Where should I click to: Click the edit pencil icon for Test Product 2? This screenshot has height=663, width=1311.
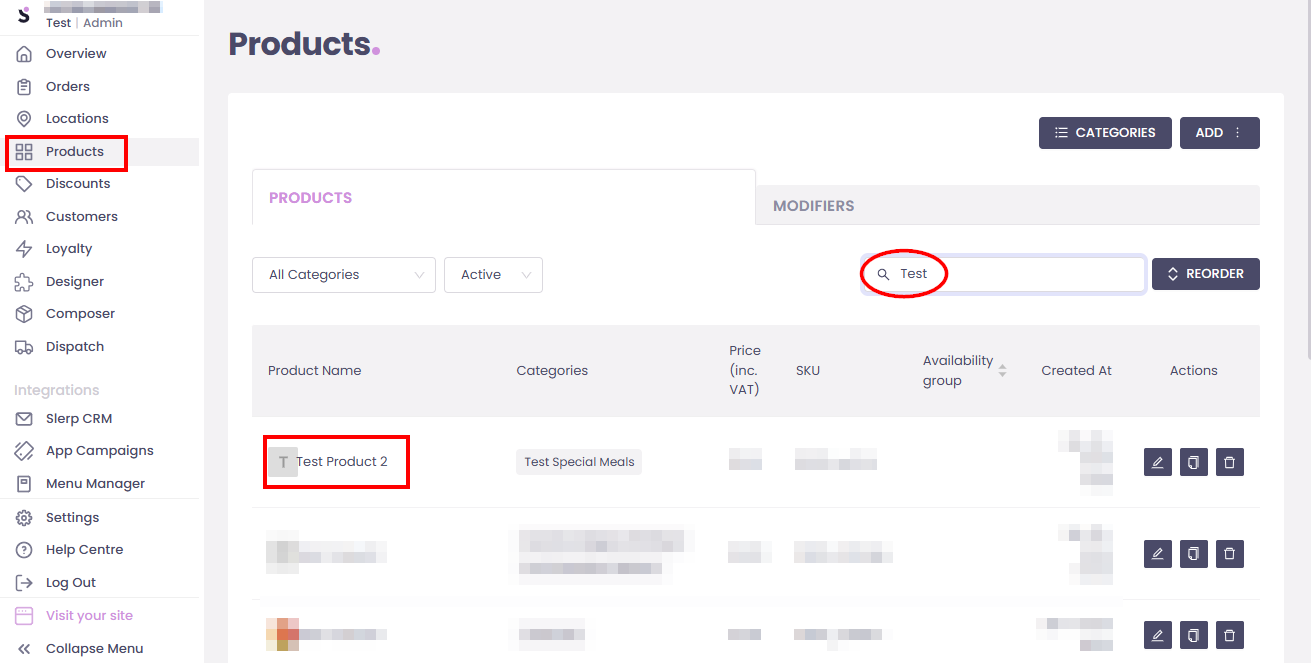coord(1157,462)
